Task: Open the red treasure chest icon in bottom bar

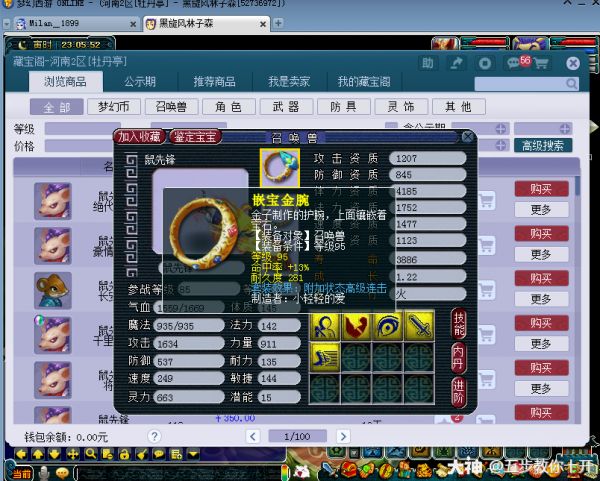Action: pos(347,469)
